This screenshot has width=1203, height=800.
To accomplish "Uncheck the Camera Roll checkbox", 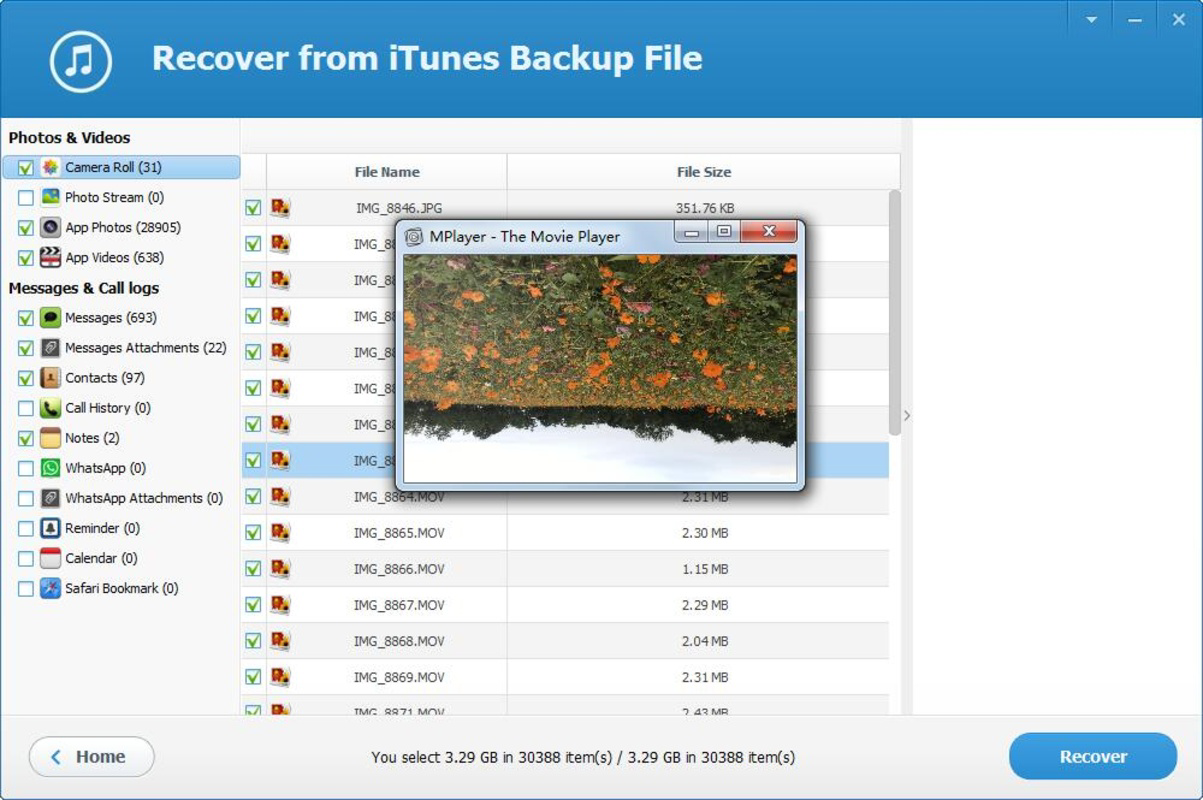I will tap(26, 168).
